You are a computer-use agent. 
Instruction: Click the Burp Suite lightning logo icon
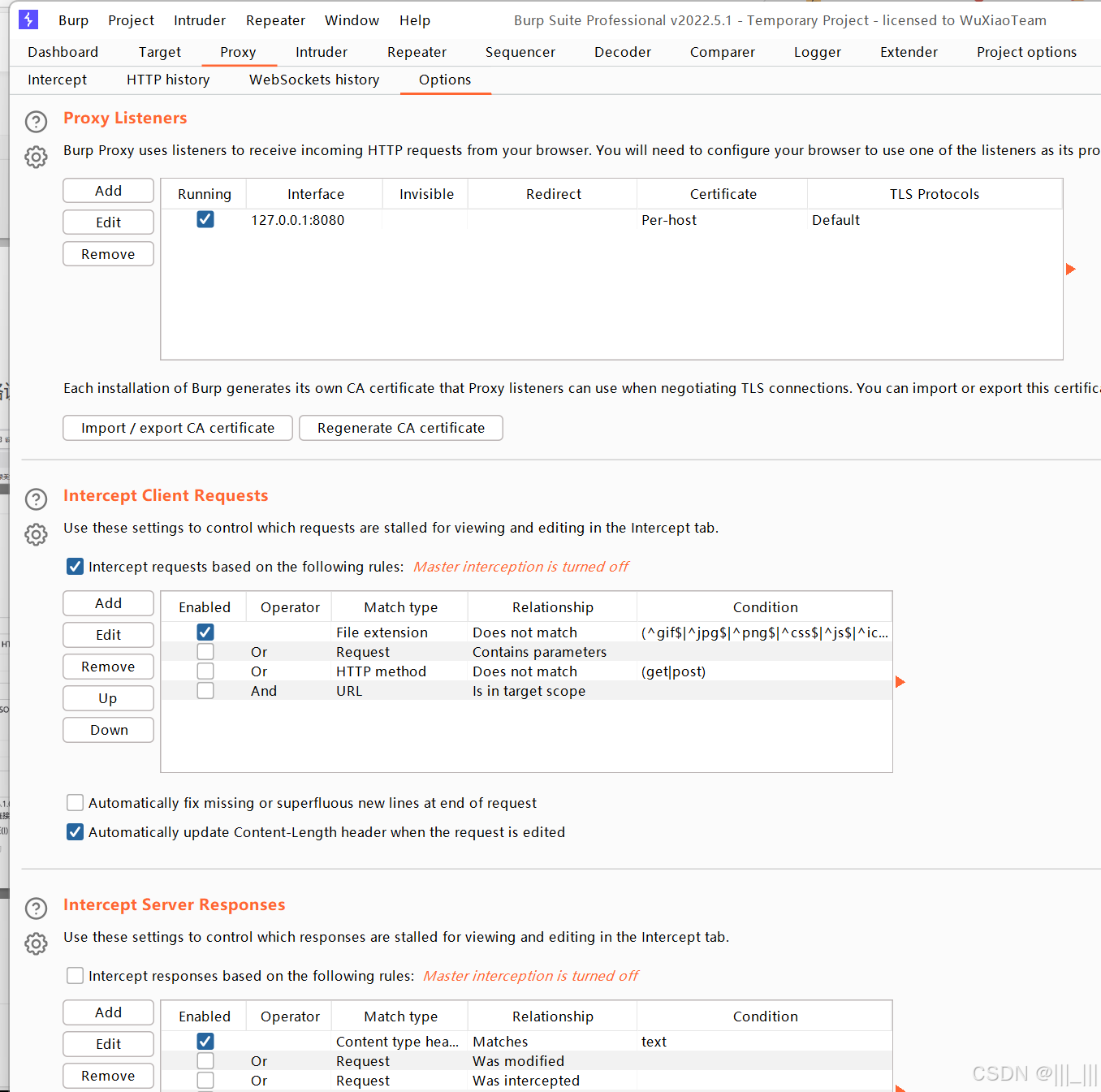(x=28, y=19)
